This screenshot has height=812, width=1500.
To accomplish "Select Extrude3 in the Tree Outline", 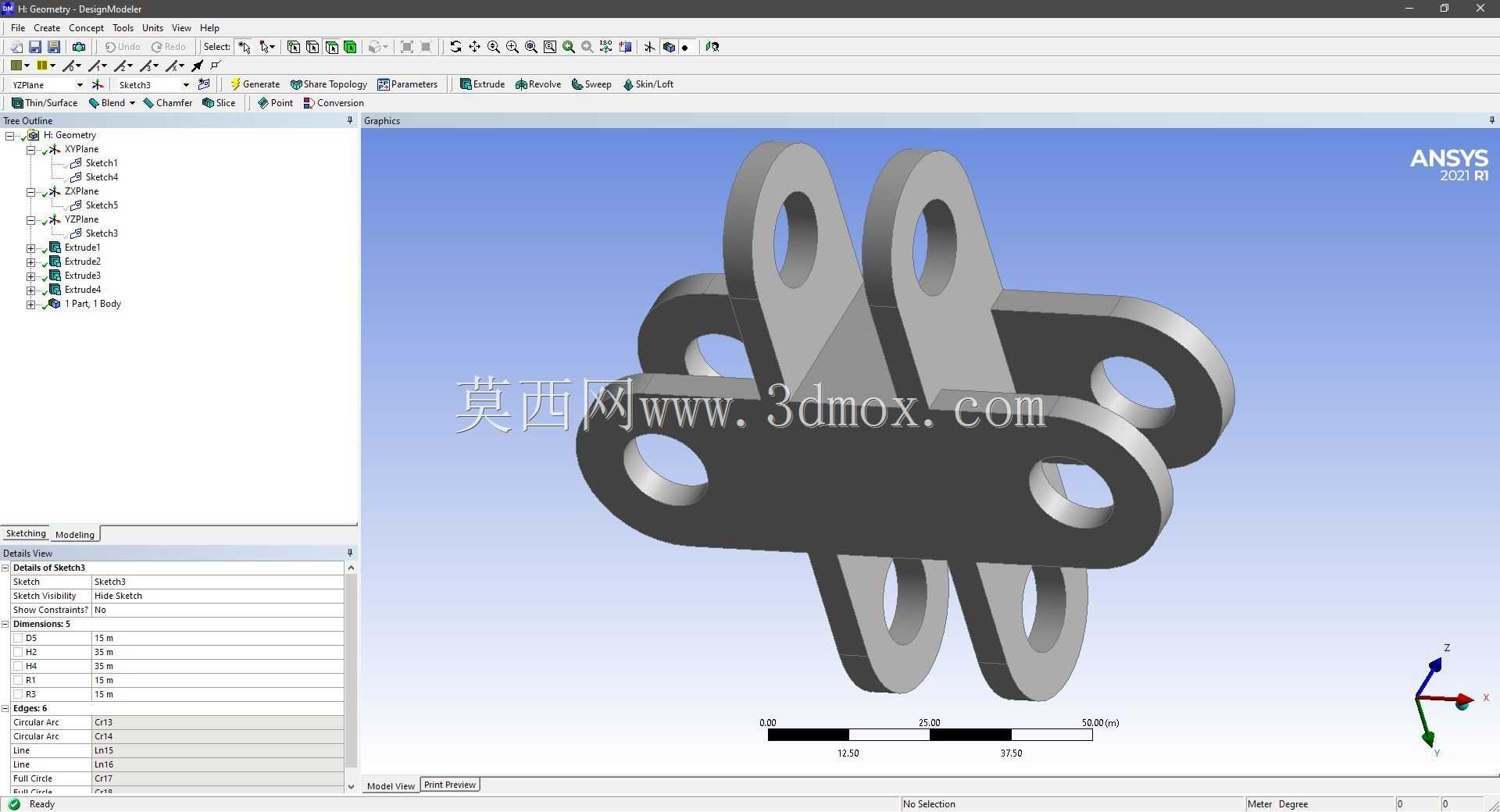I will pos(82,276).
